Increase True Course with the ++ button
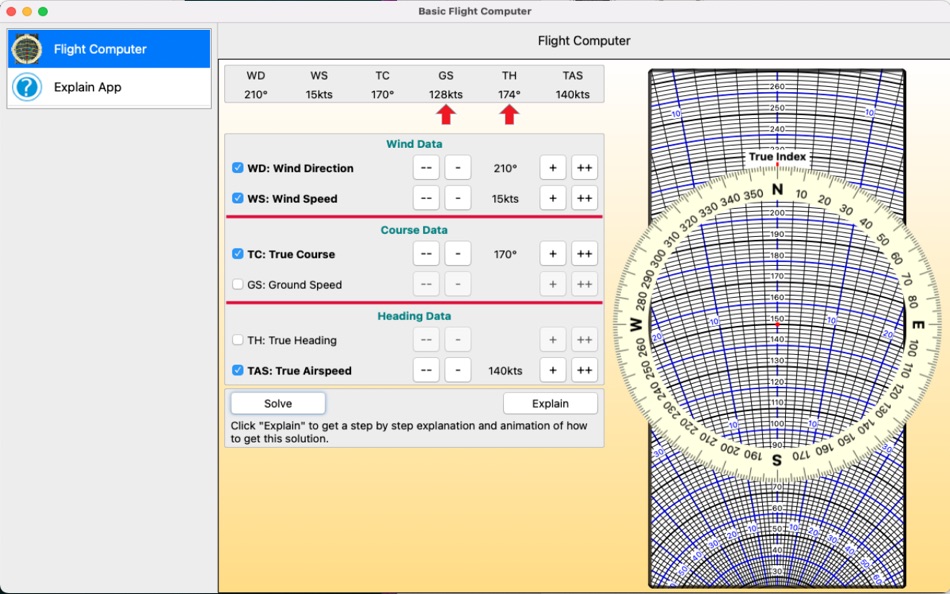950x594 pixels. 584,254
